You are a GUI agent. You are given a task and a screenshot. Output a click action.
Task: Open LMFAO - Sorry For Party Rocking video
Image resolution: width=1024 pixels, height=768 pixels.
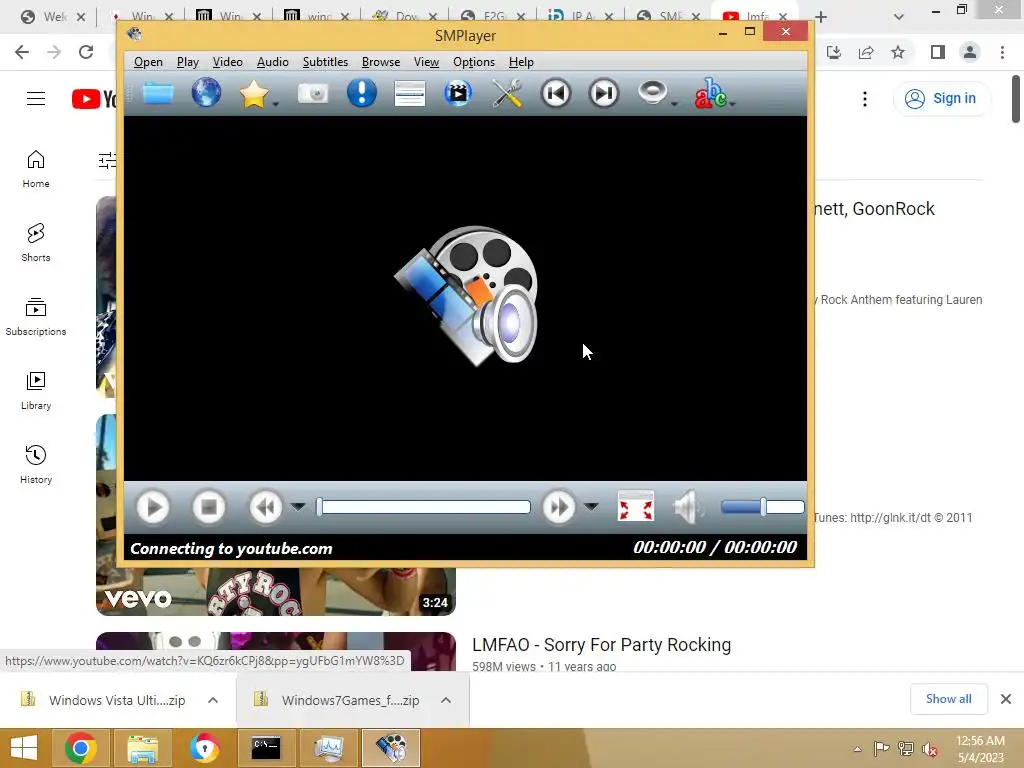point(601,645)
